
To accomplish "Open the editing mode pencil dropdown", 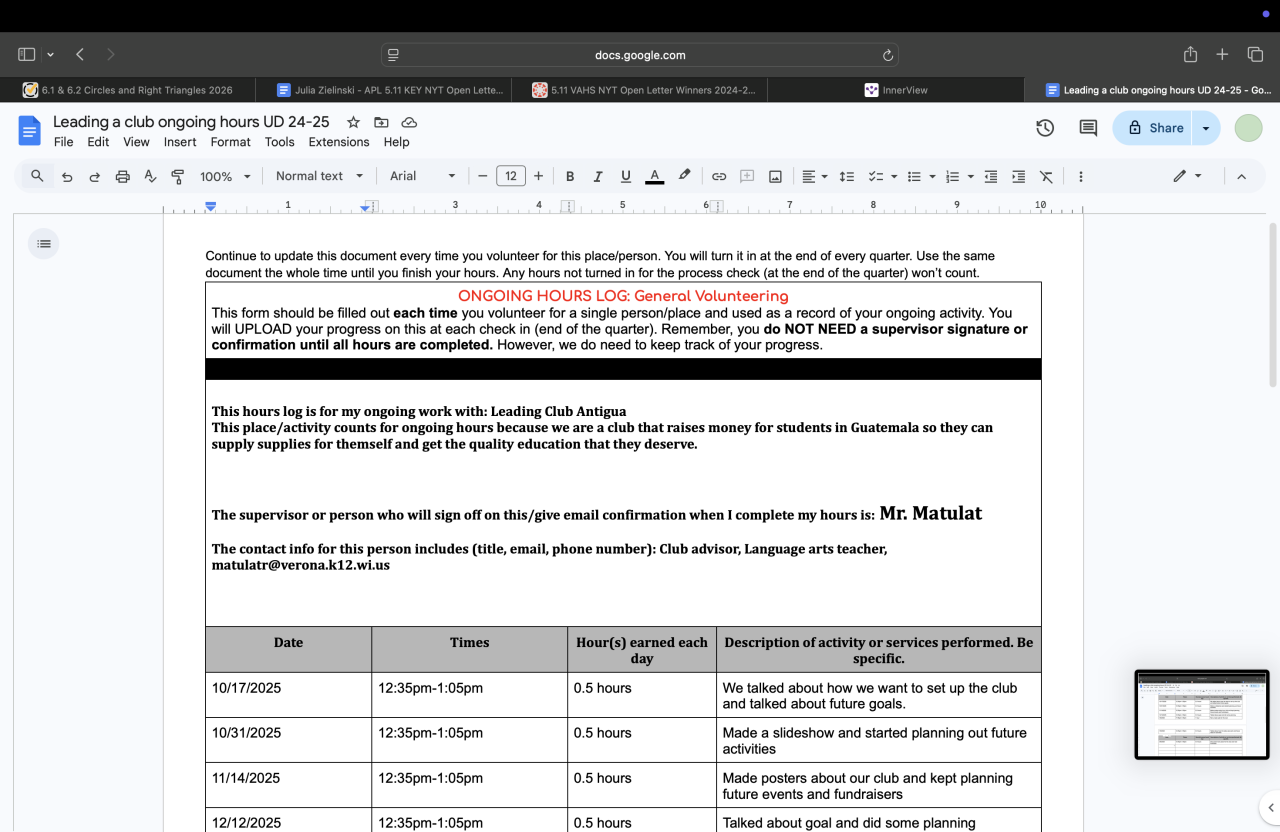I will point(1188,176).
